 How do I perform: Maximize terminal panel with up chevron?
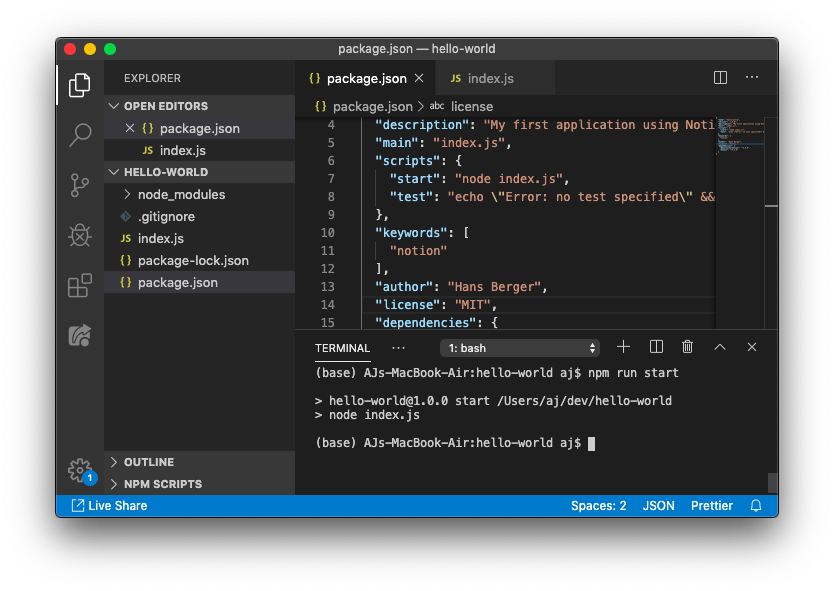coord(719,347)
